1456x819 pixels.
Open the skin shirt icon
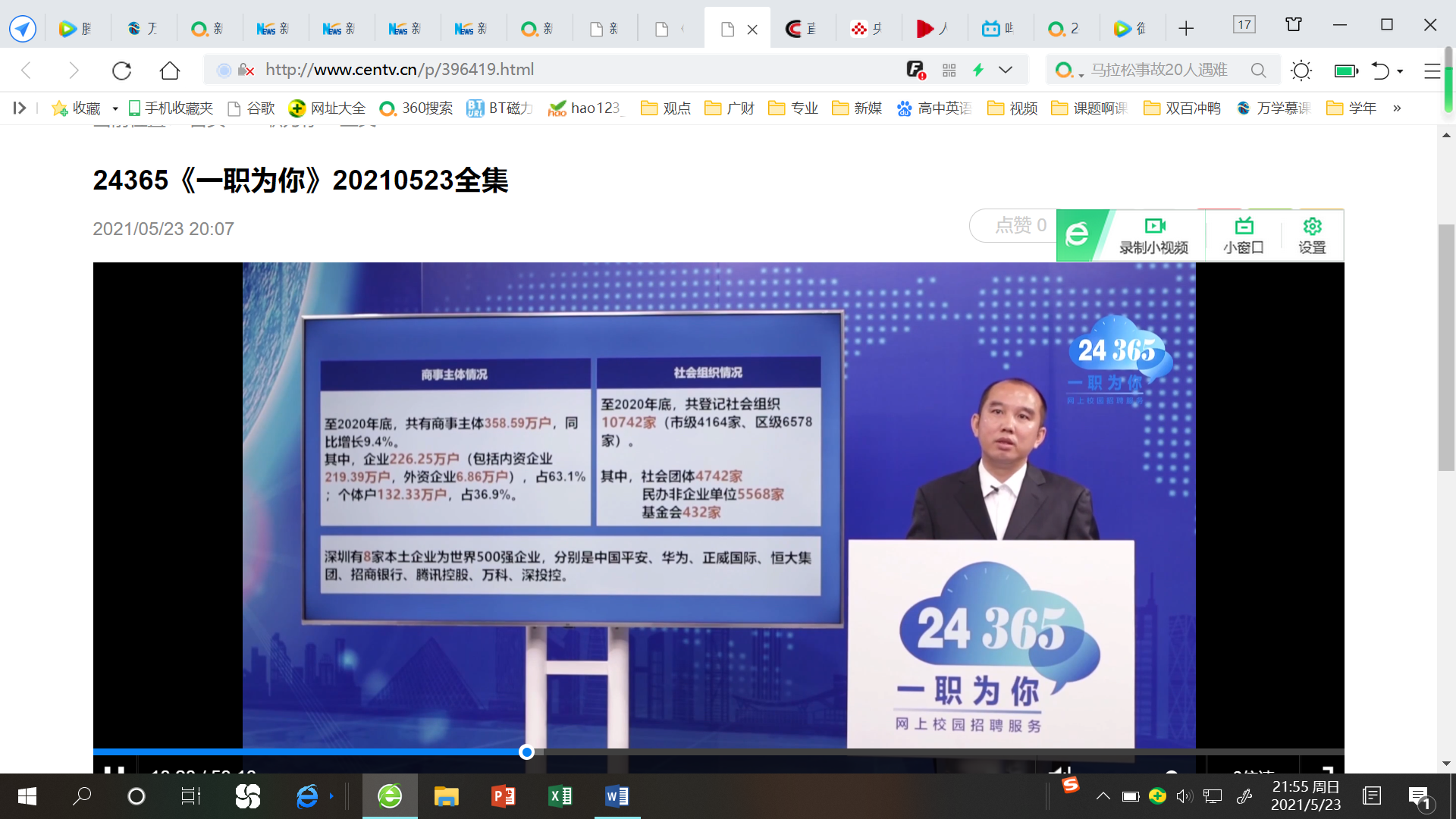1294,25
